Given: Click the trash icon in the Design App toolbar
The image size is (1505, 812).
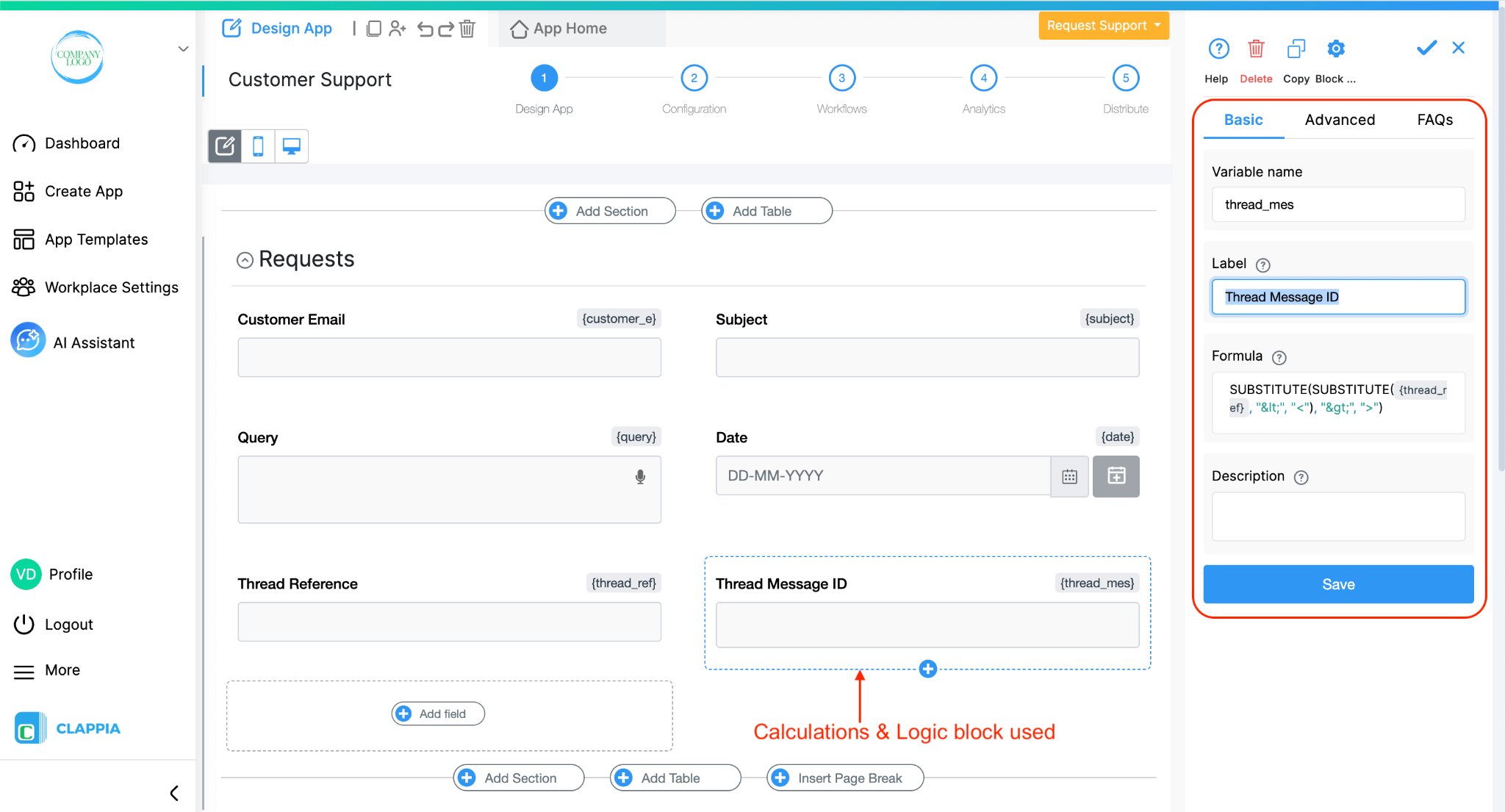Looking at the screenshot, I should [x=467, y=29].
